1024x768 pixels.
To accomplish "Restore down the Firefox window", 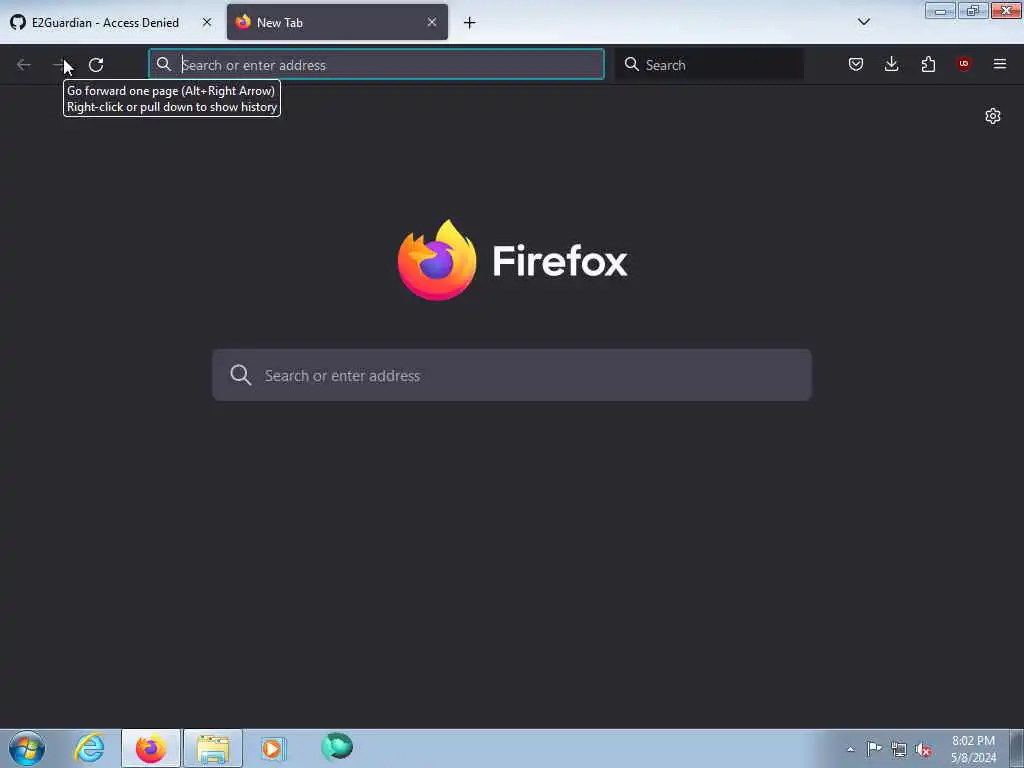I will coord(973,10).
